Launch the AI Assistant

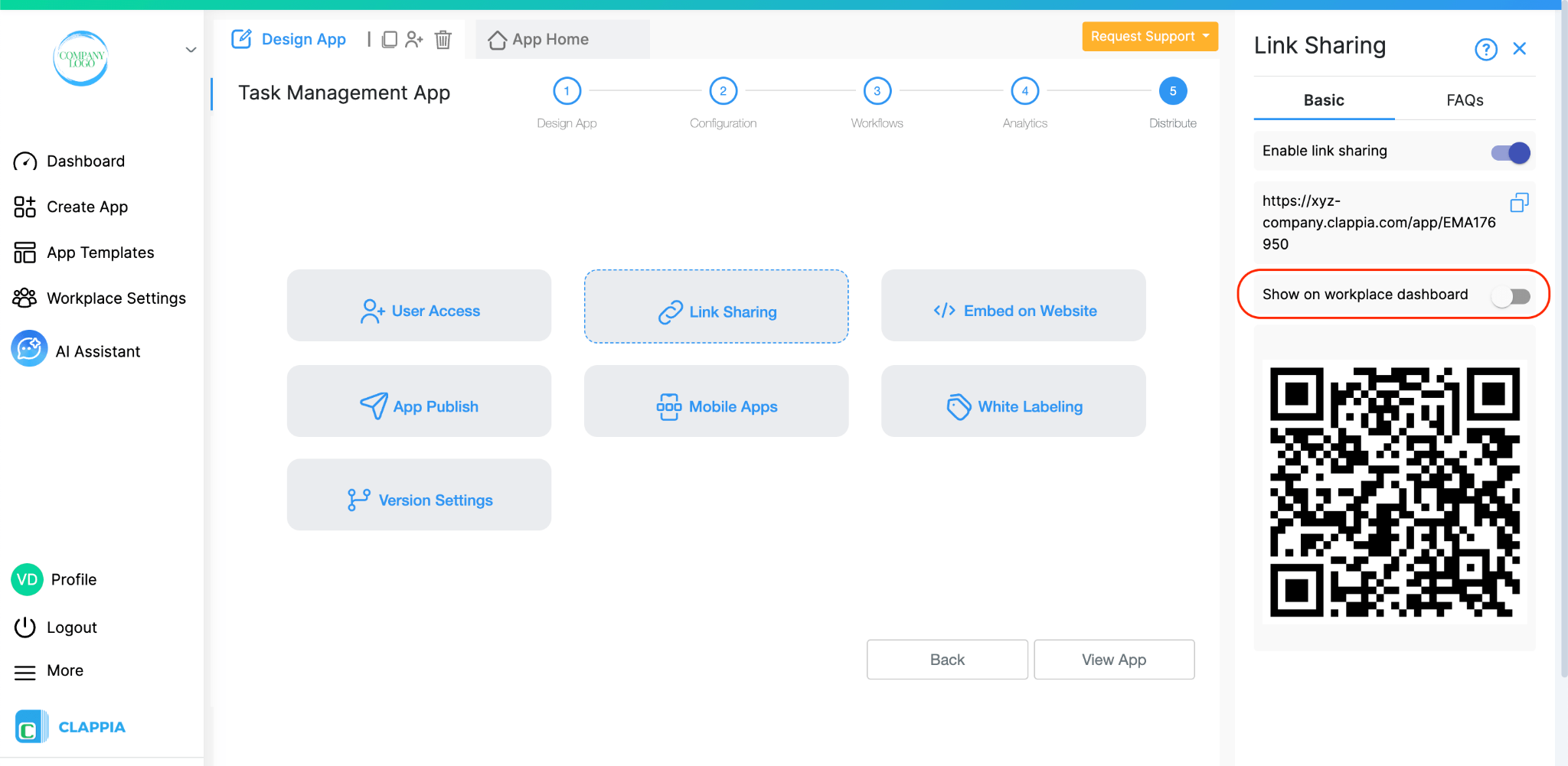[76, 350]
